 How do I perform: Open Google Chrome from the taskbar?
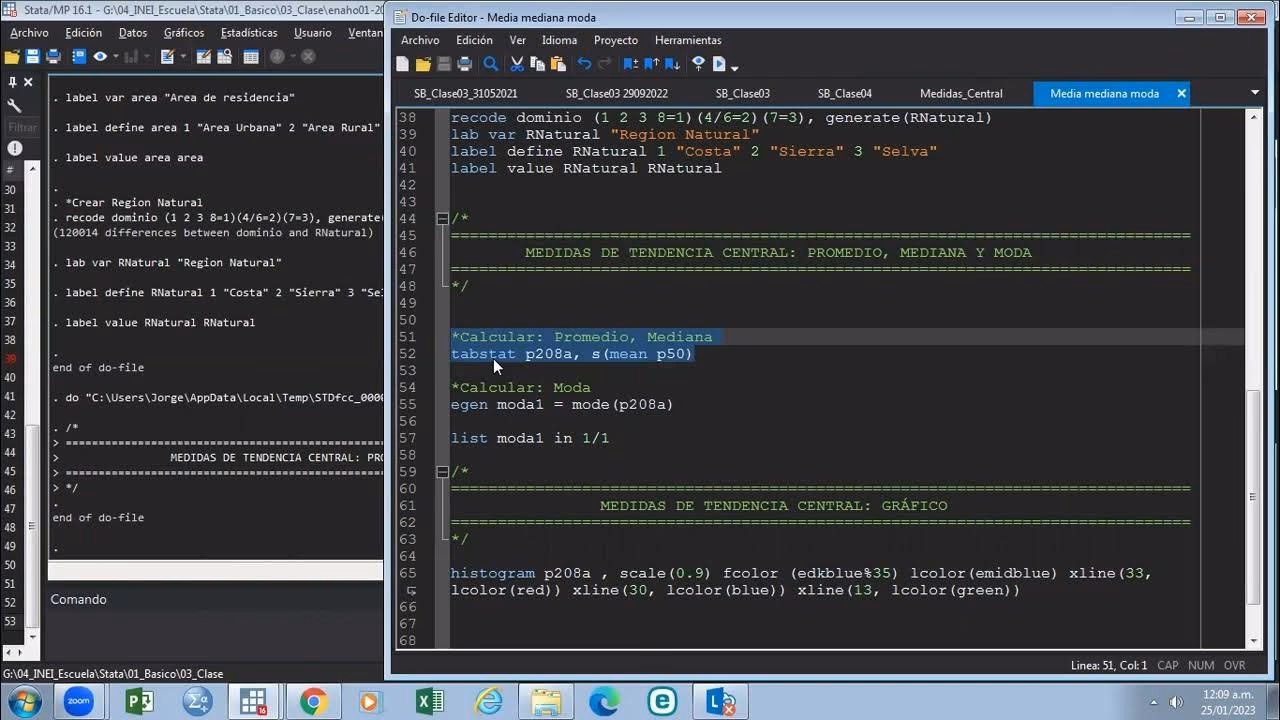[312, 702]
